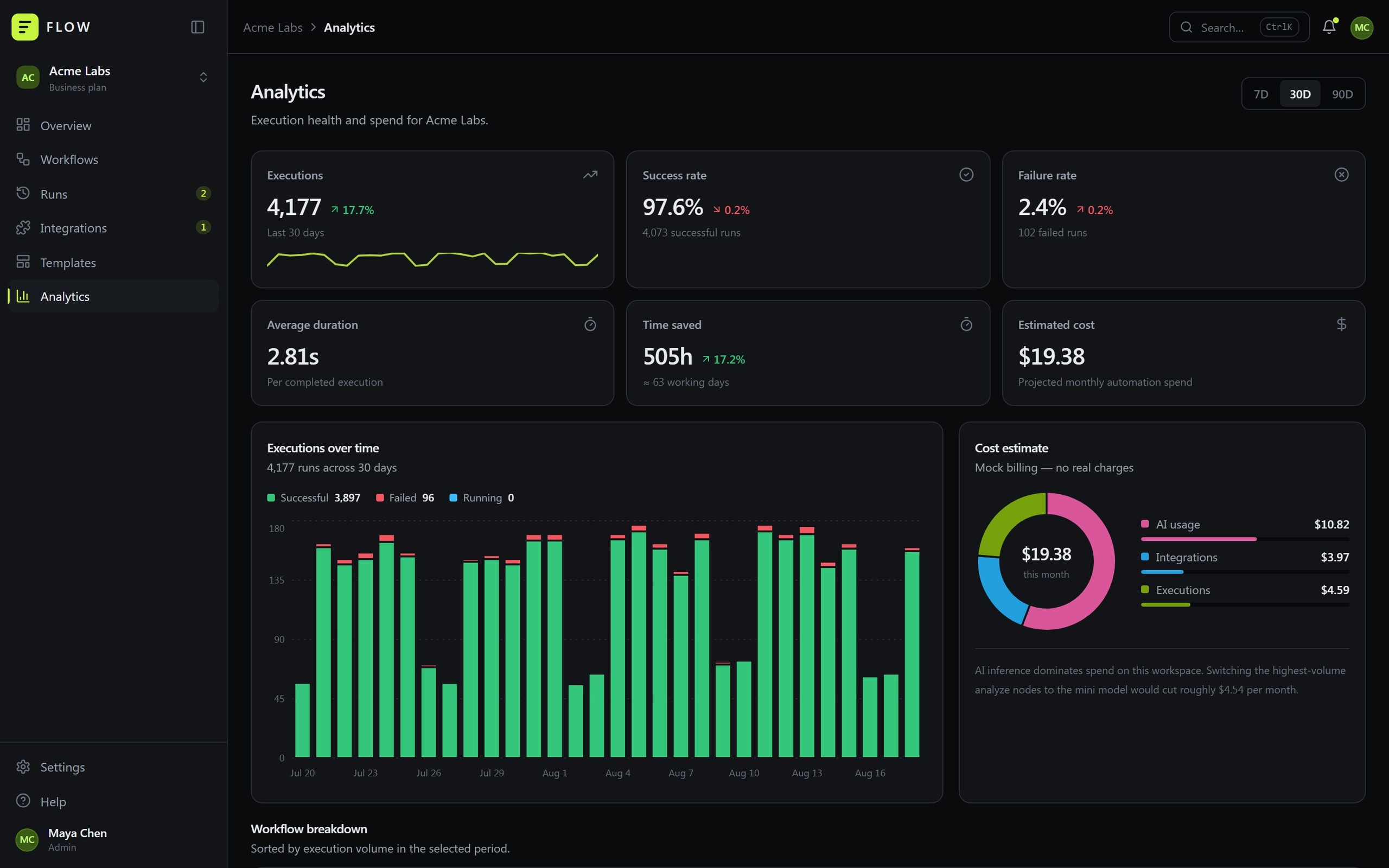Click the pink AI usage swatch
The image size is (1389, 868).
click(1144, 524)
